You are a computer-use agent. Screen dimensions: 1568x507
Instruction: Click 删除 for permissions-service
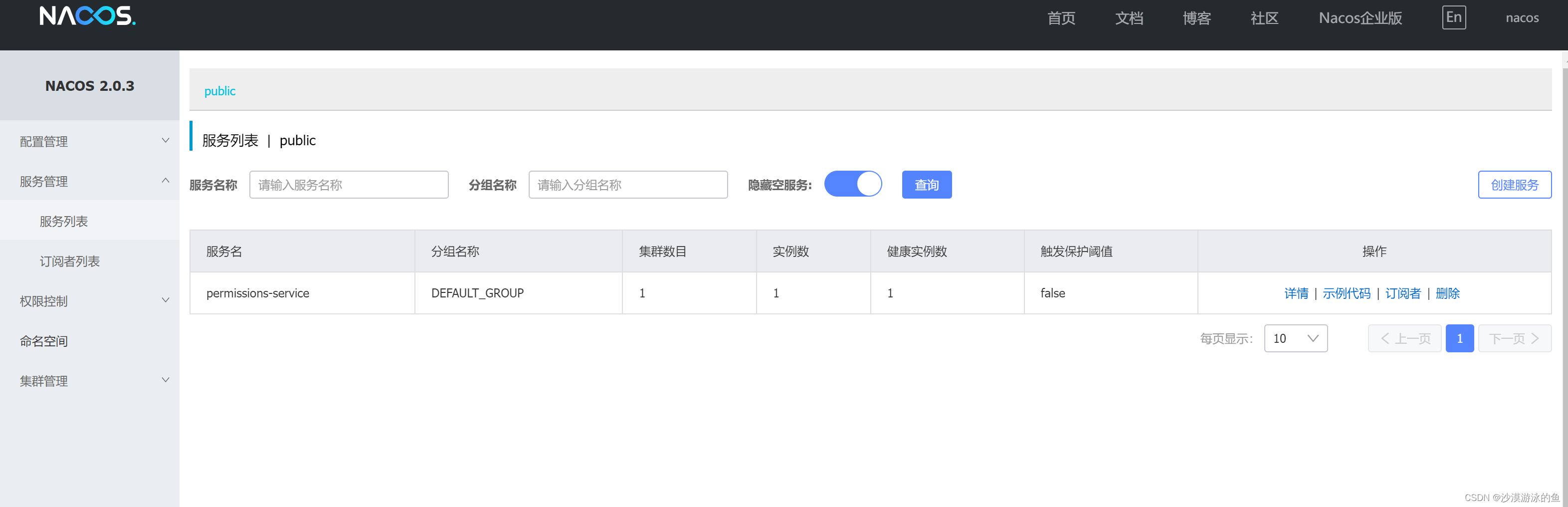click(x=1447, y=293)
